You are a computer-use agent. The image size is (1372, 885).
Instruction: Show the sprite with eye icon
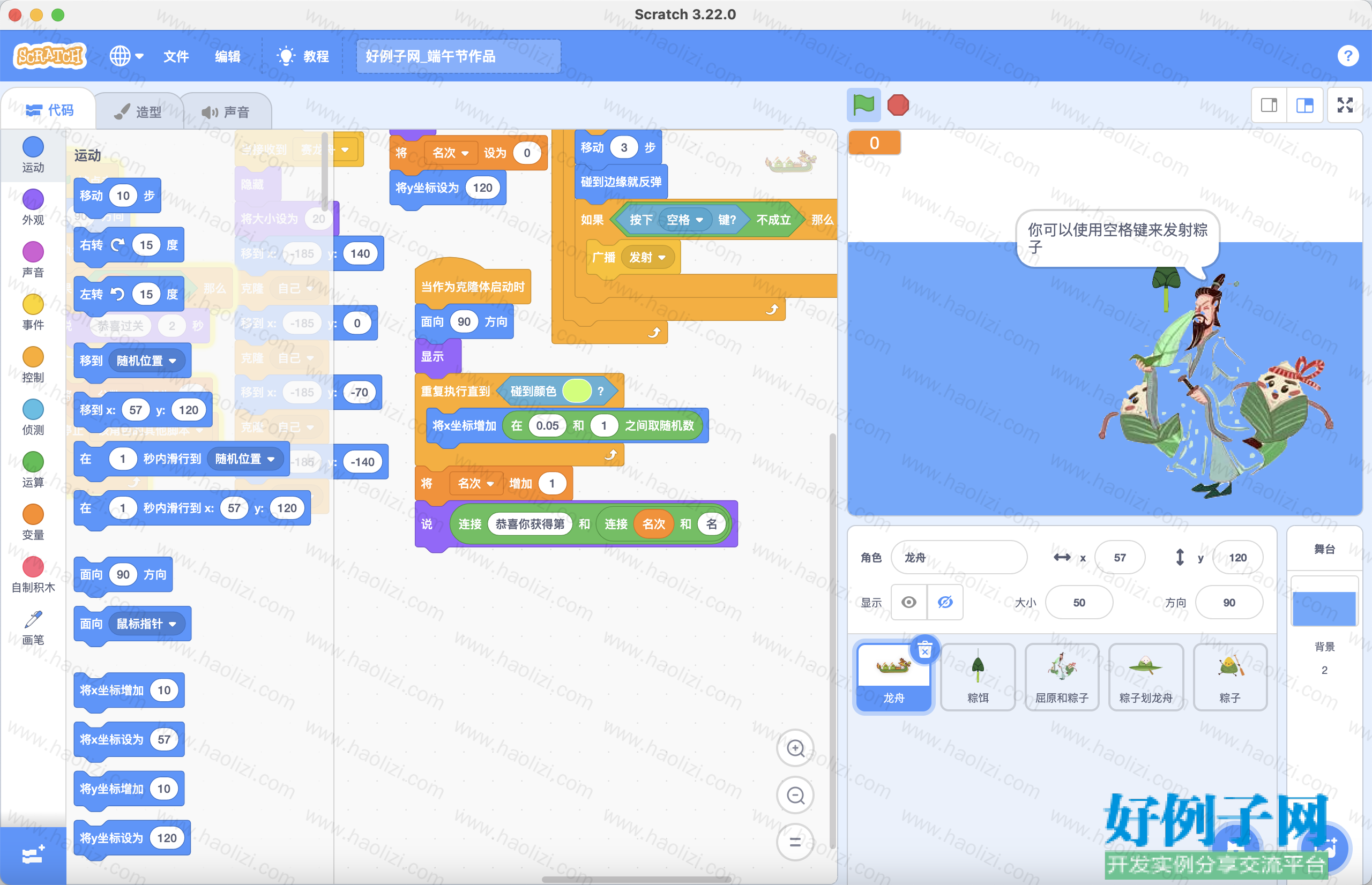(x=908, y=602)
